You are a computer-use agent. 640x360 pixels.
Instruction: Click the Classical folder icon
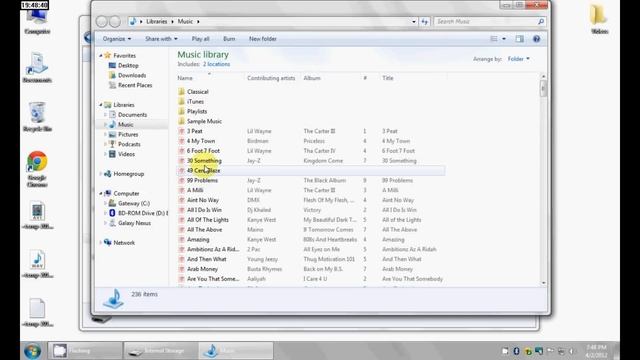click(182, 91)
